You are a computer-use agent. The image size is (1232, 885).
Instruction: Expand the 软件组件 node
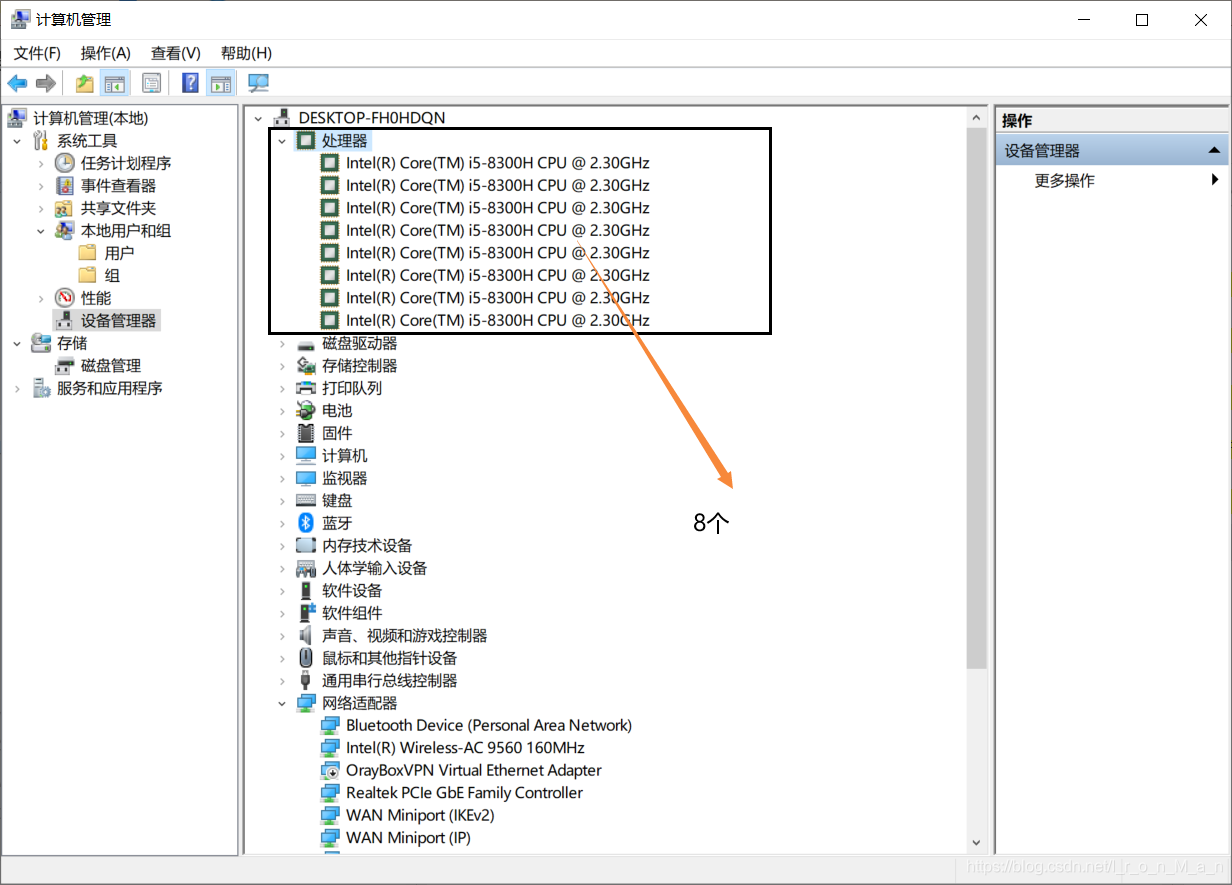[x=282, y=613]
